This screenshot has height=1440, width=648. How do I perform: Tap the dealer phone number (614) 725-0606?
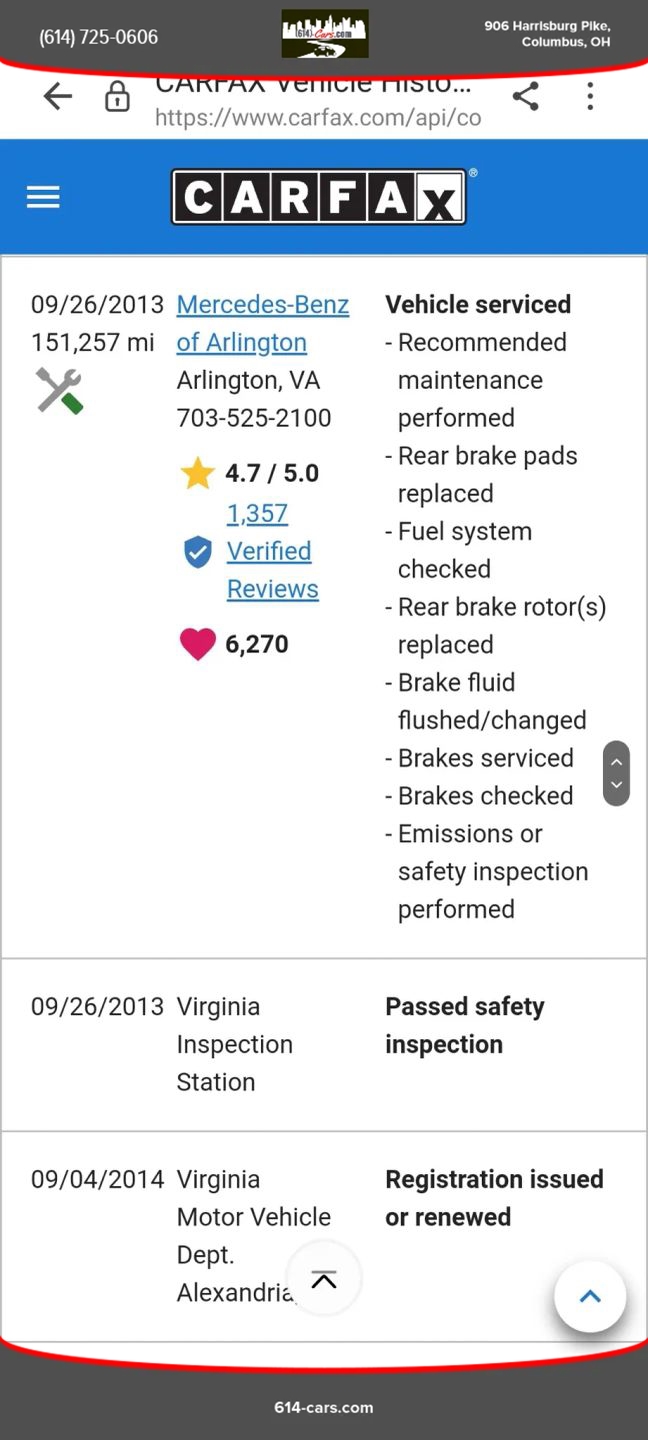point(98,37)
